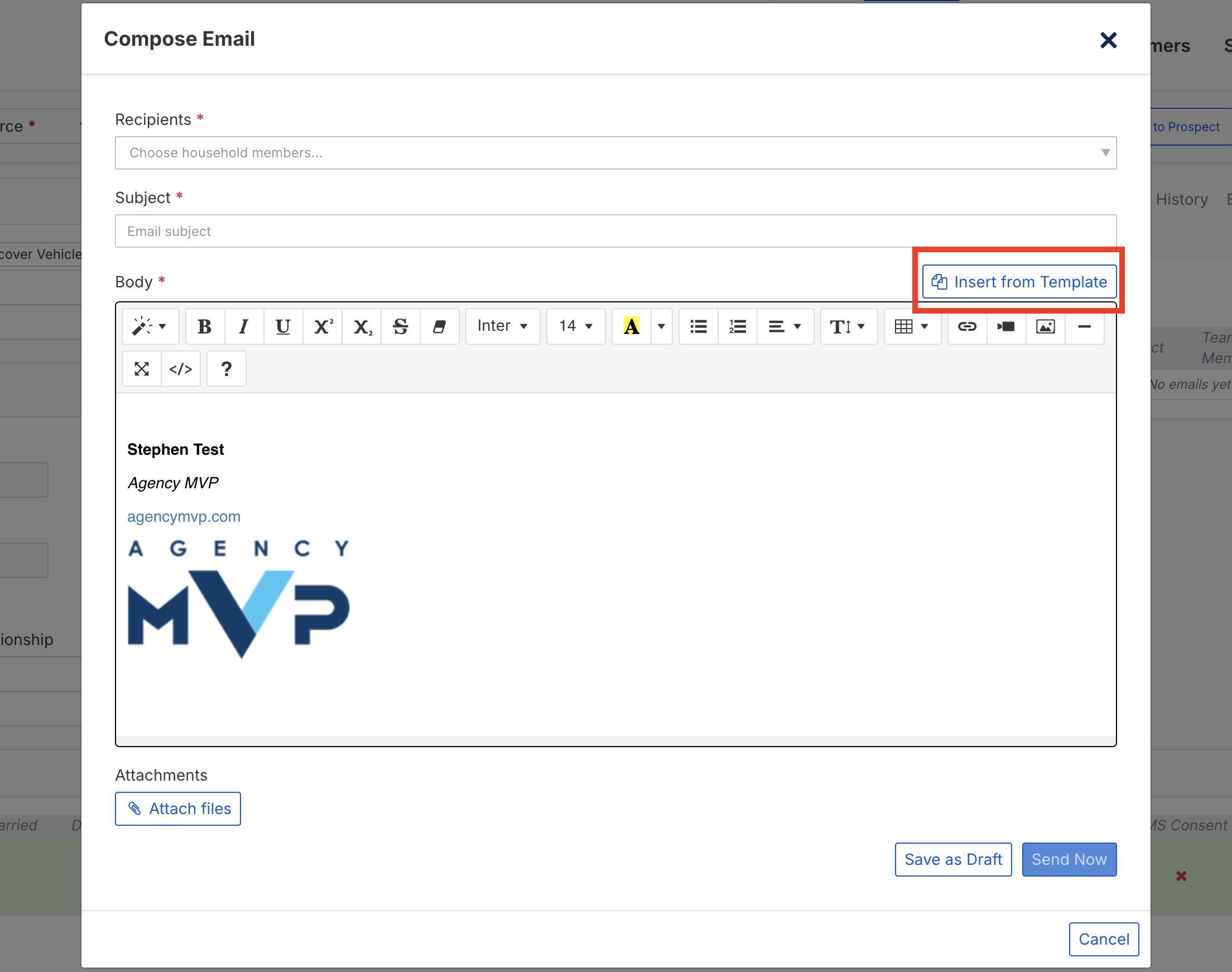Click Save as Draft

click(953, 859)
